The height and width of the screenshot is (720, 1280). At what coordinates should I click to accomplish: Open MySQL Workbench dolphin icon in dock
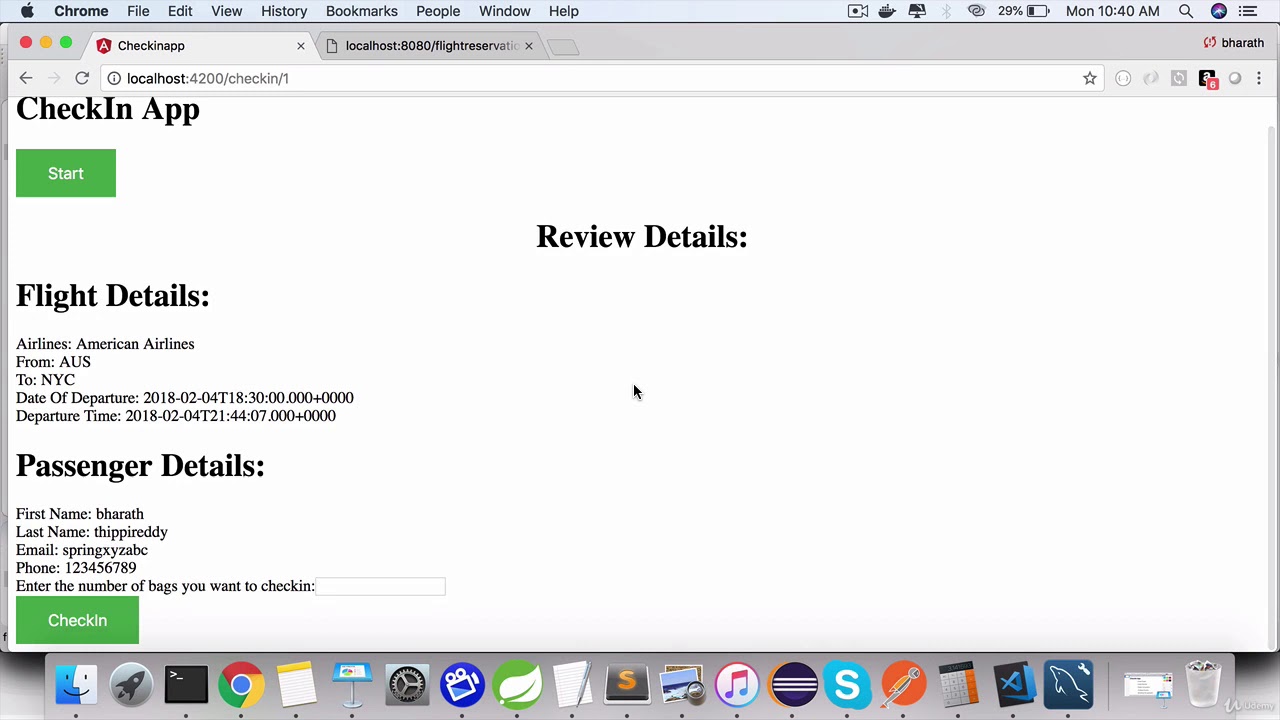[x=1069, y=685]
